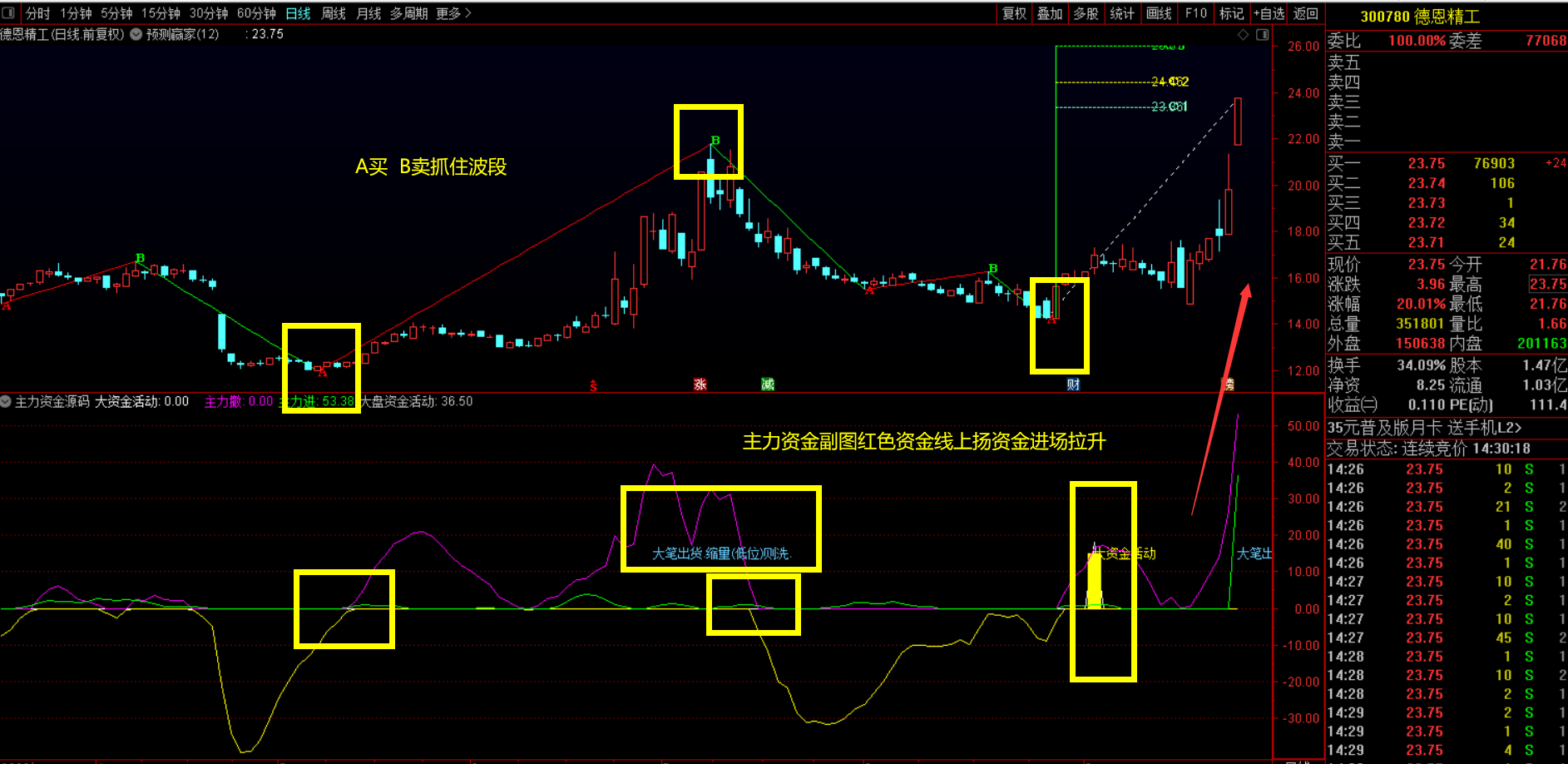Switch to 月线 monthly chart
Screen dimensions: 1568x764
pos(369,13)
